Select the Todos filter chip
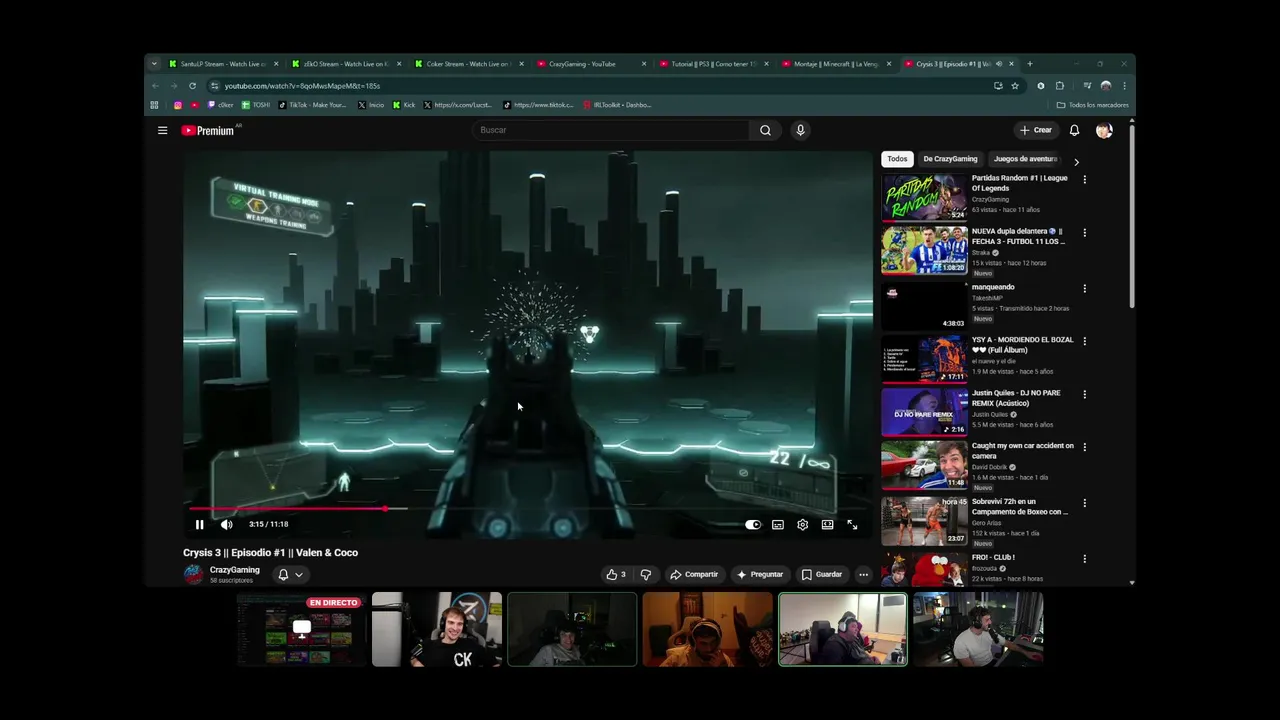 pyautogui.click(x=897, y=159)
